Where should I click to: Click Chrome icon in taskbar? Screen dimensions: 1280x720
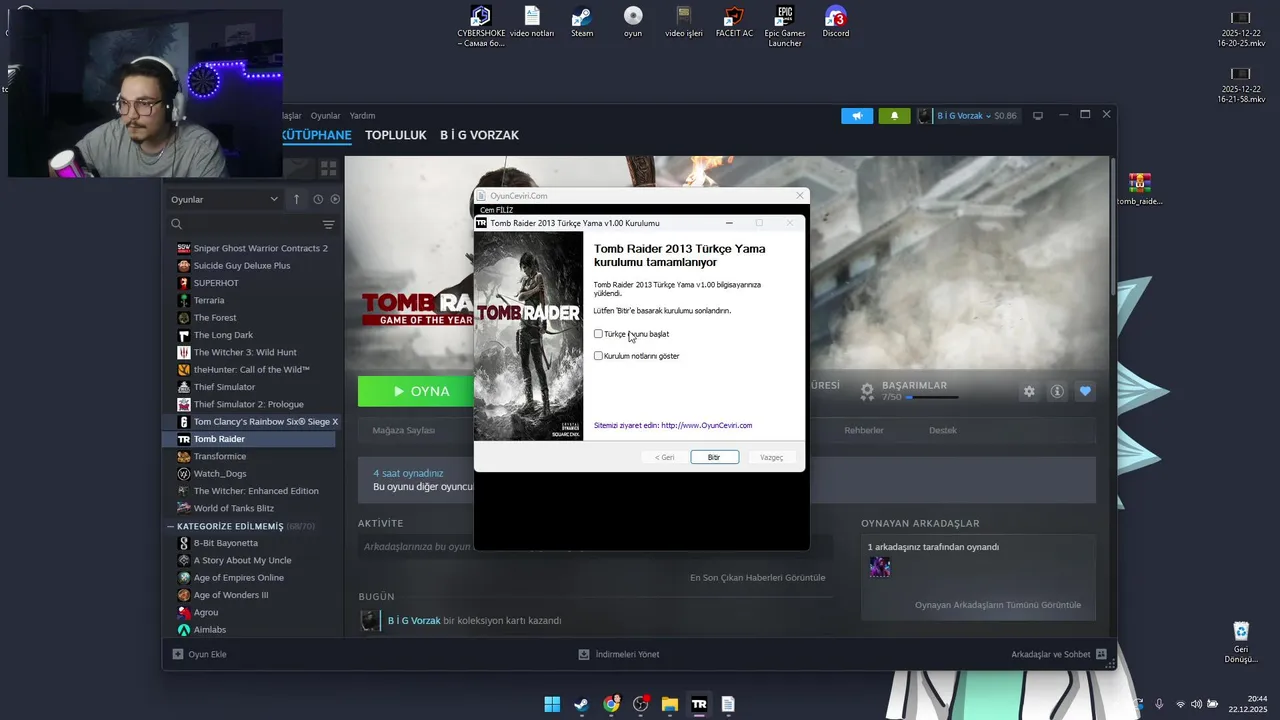611,704
